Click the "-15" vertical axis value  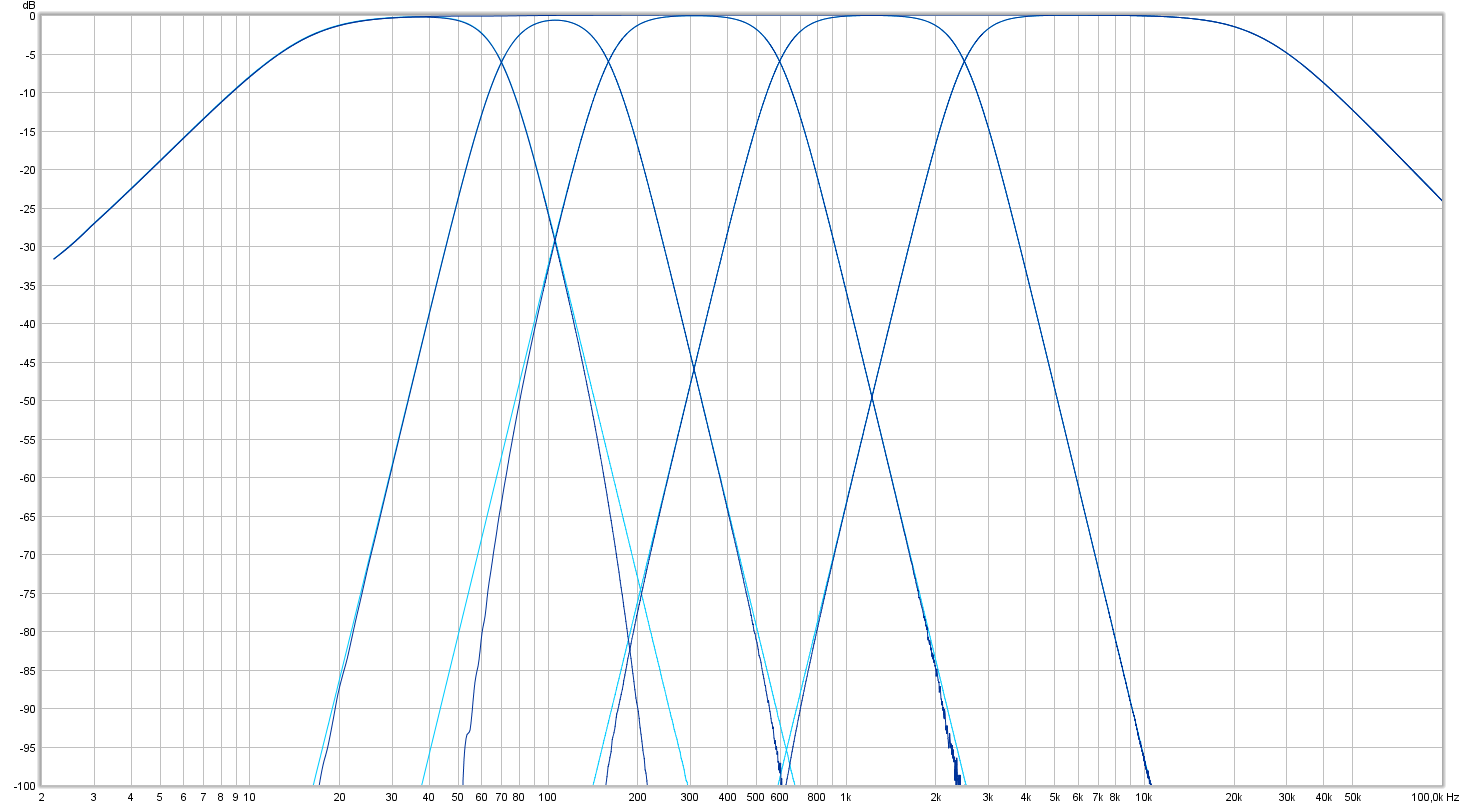pyautogui.click(x=28, y=132)
